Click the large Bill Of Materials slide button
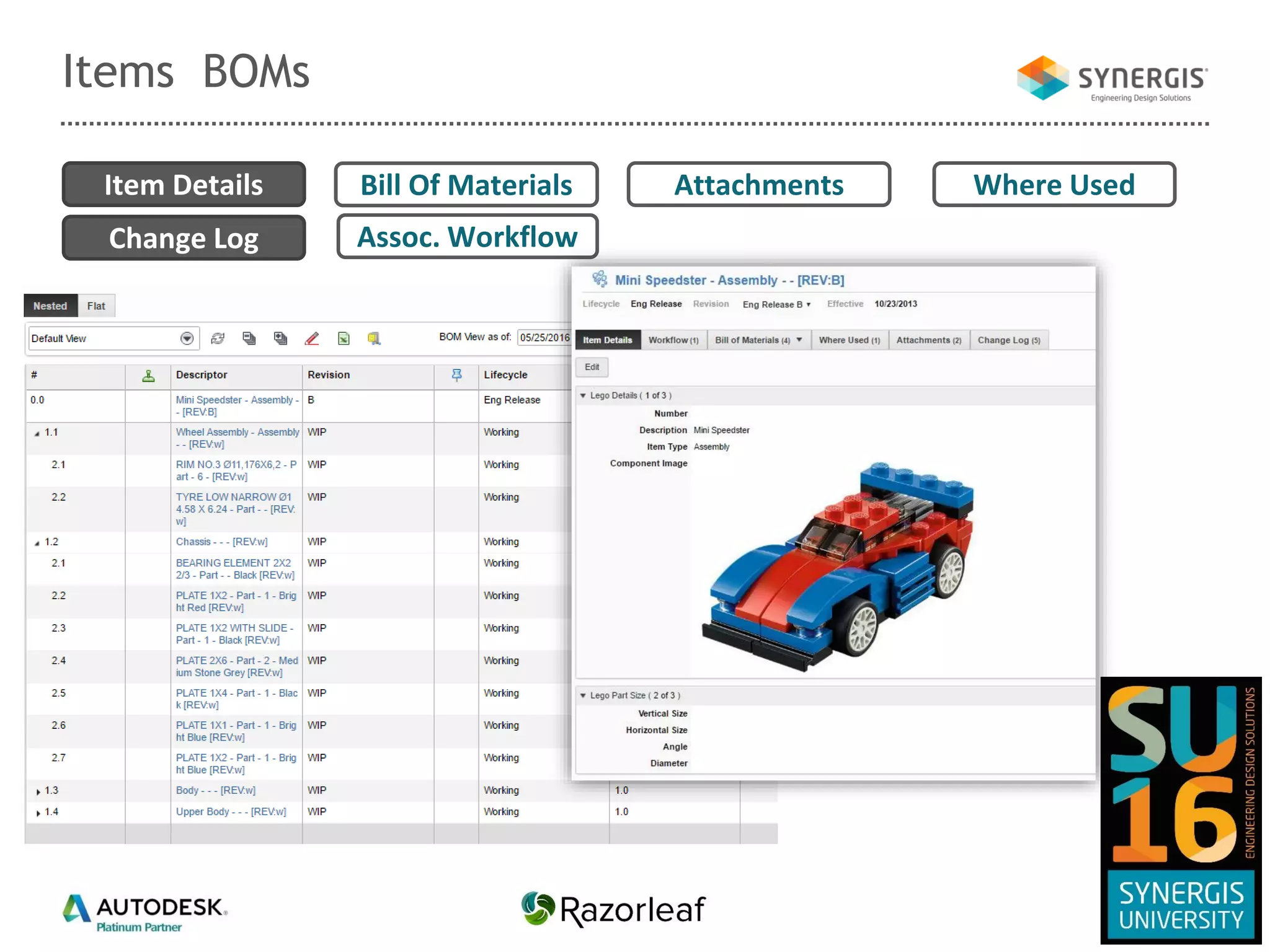The width and height of the screenshot is (1270, 952). pos(466,185)
